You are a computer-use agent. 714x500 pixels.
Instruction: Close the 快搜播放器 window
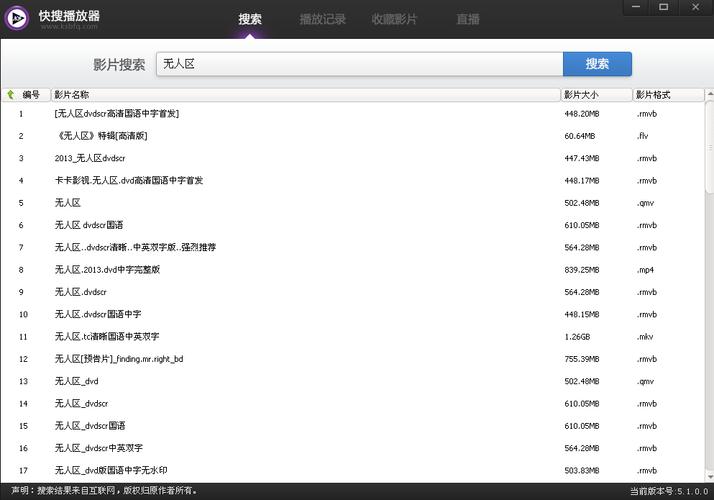[691, 7]
